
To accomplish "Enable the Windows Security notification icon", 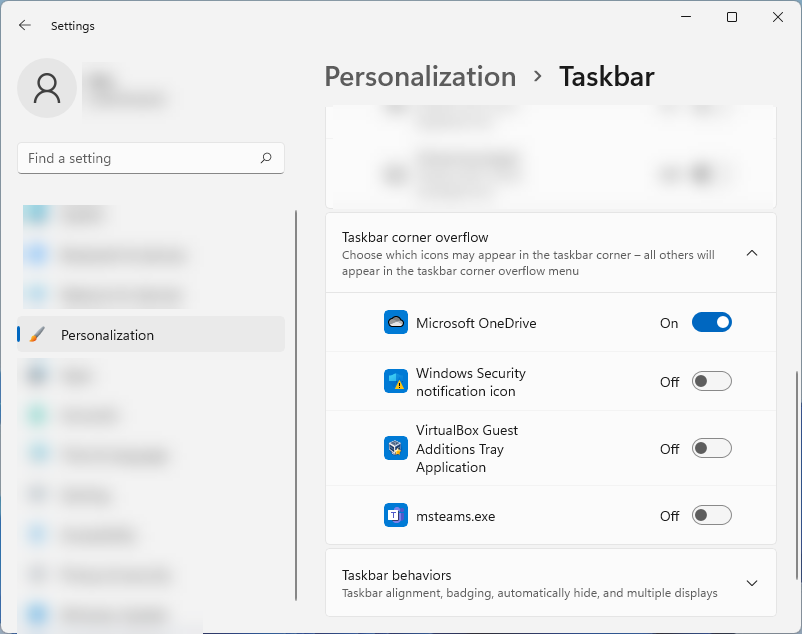I will click(712, 381).
